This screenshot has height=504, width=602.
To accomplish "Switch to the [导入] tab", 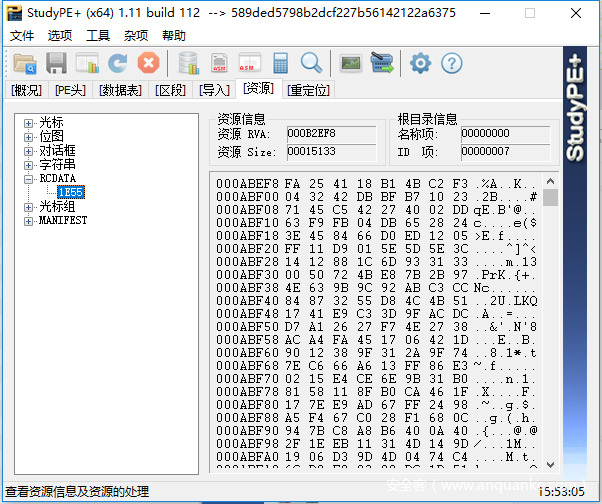I will tap(214, 90).
